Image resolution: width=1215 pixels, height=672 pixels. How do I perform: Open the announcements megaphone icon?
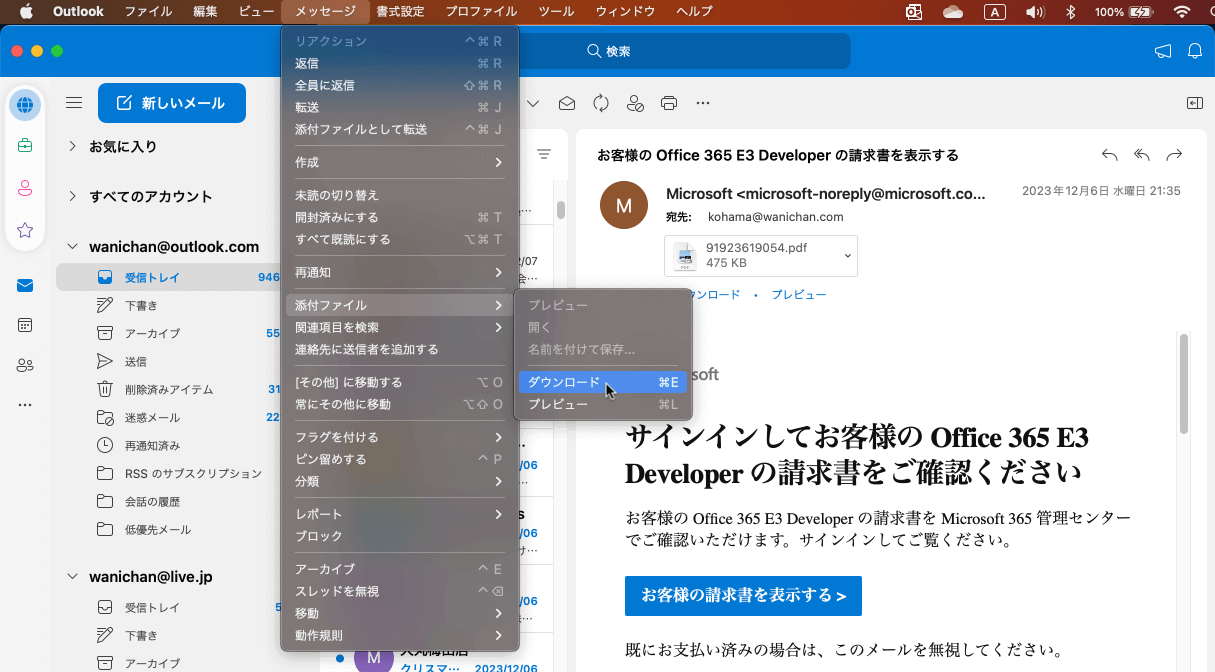pyautogui.click(x=1162, y=51)
